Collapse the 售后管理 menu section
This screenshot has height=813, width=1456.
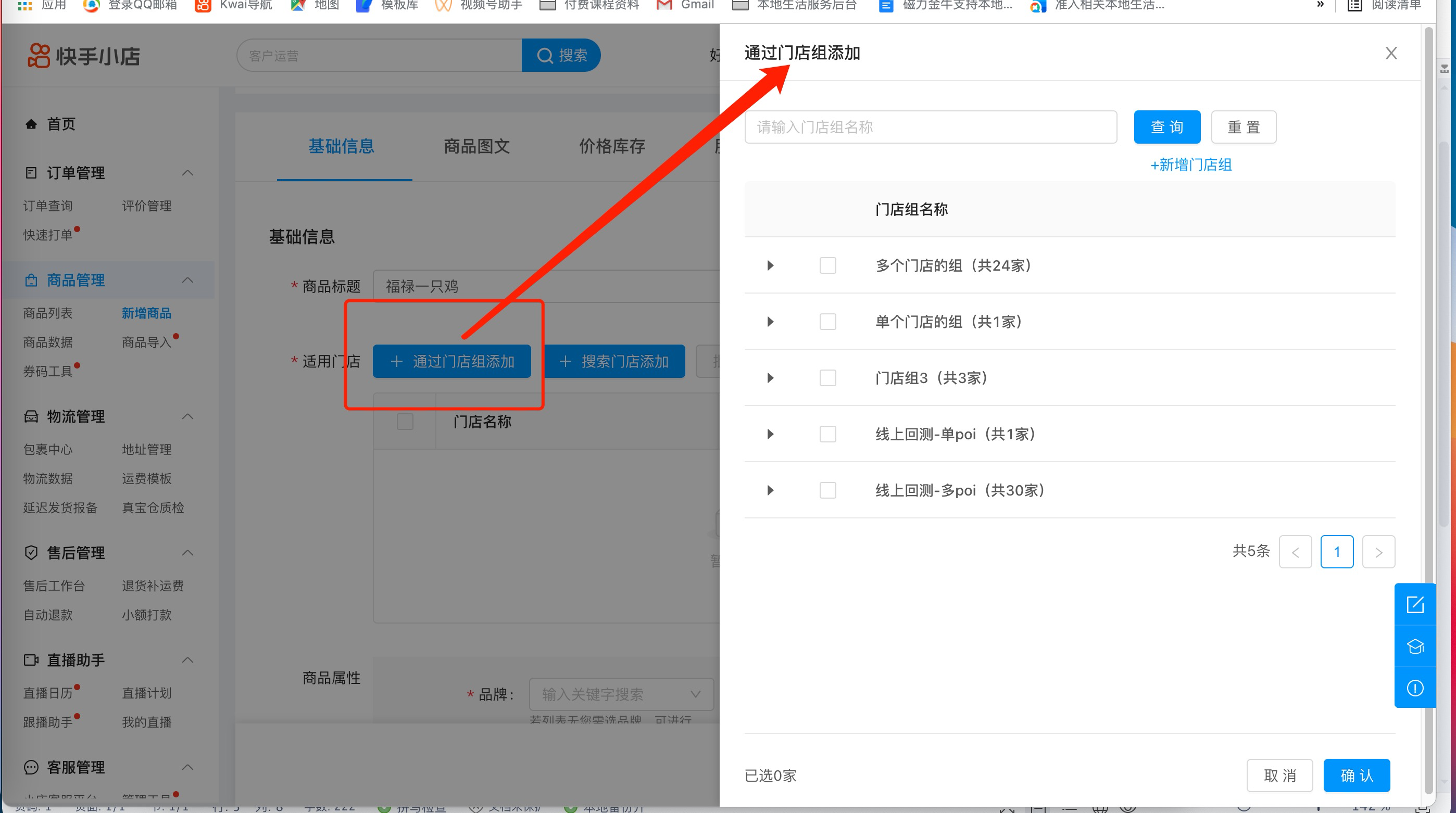(x=187, y=553)
